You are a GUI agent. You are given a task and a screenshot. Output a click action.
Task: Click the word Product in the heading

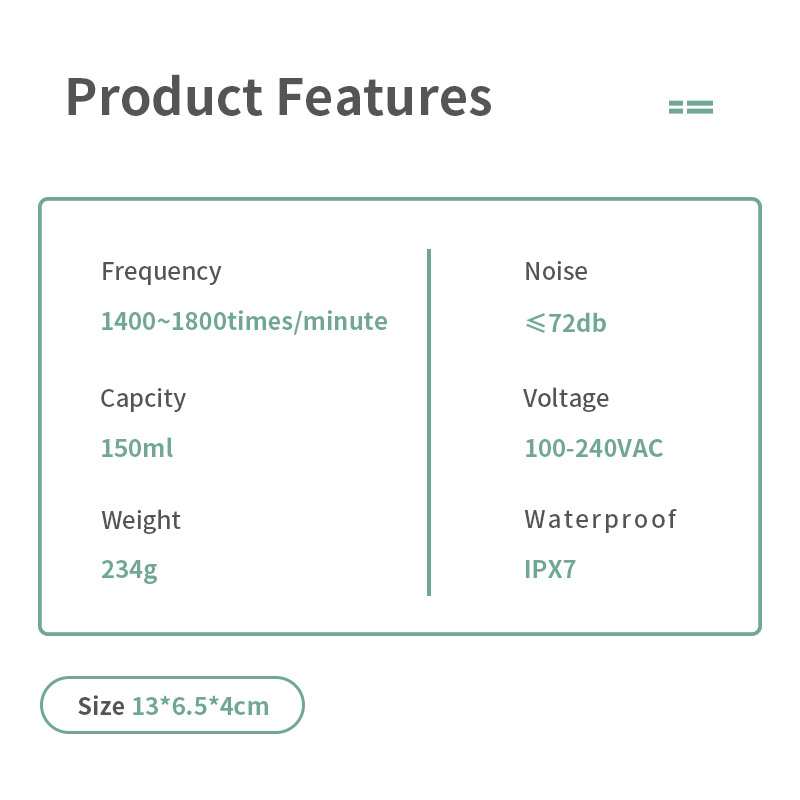tap(163, 98)
